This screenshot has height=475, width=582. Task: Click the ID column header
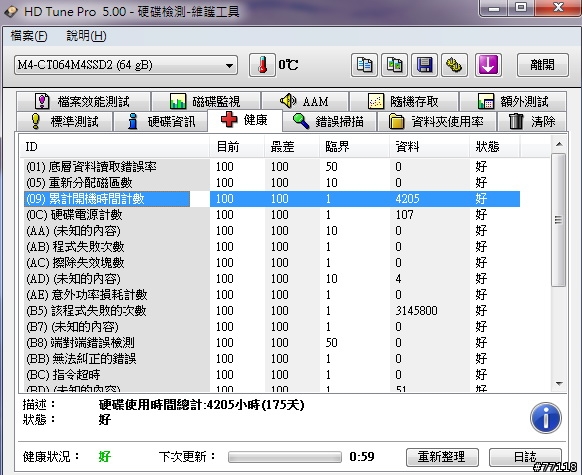tap(114, 147)
